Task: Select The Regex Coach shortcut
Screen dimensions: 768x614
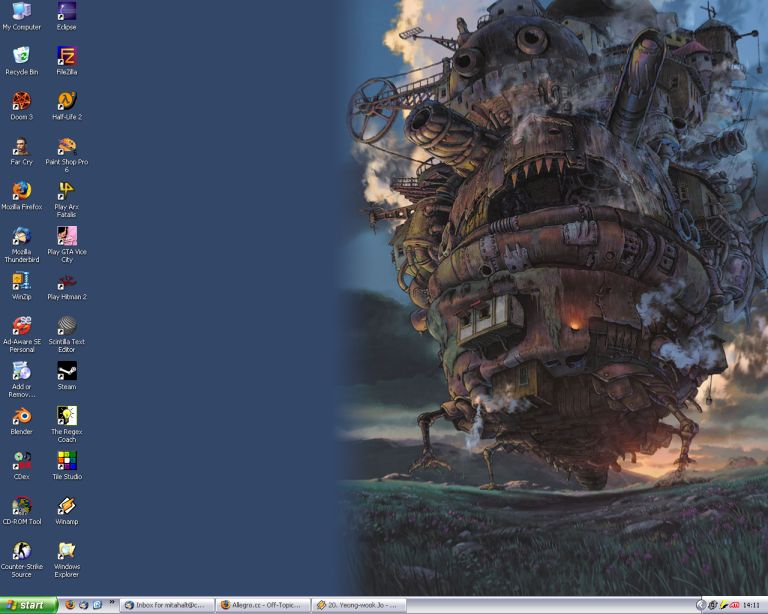Action: tap(66, 416)
